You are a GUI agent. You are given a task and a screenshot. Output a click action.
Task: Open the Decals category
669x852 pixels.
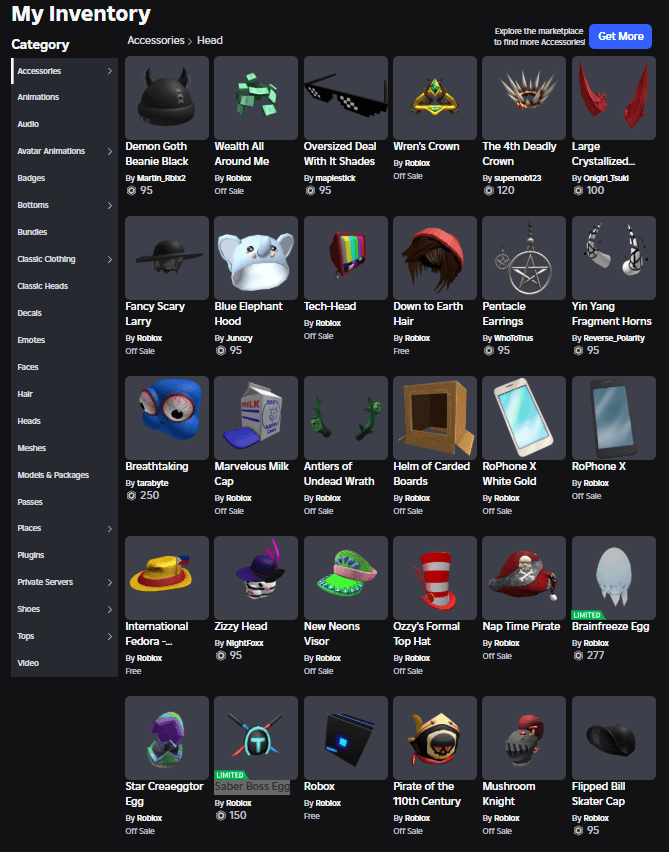pos(29,313)
